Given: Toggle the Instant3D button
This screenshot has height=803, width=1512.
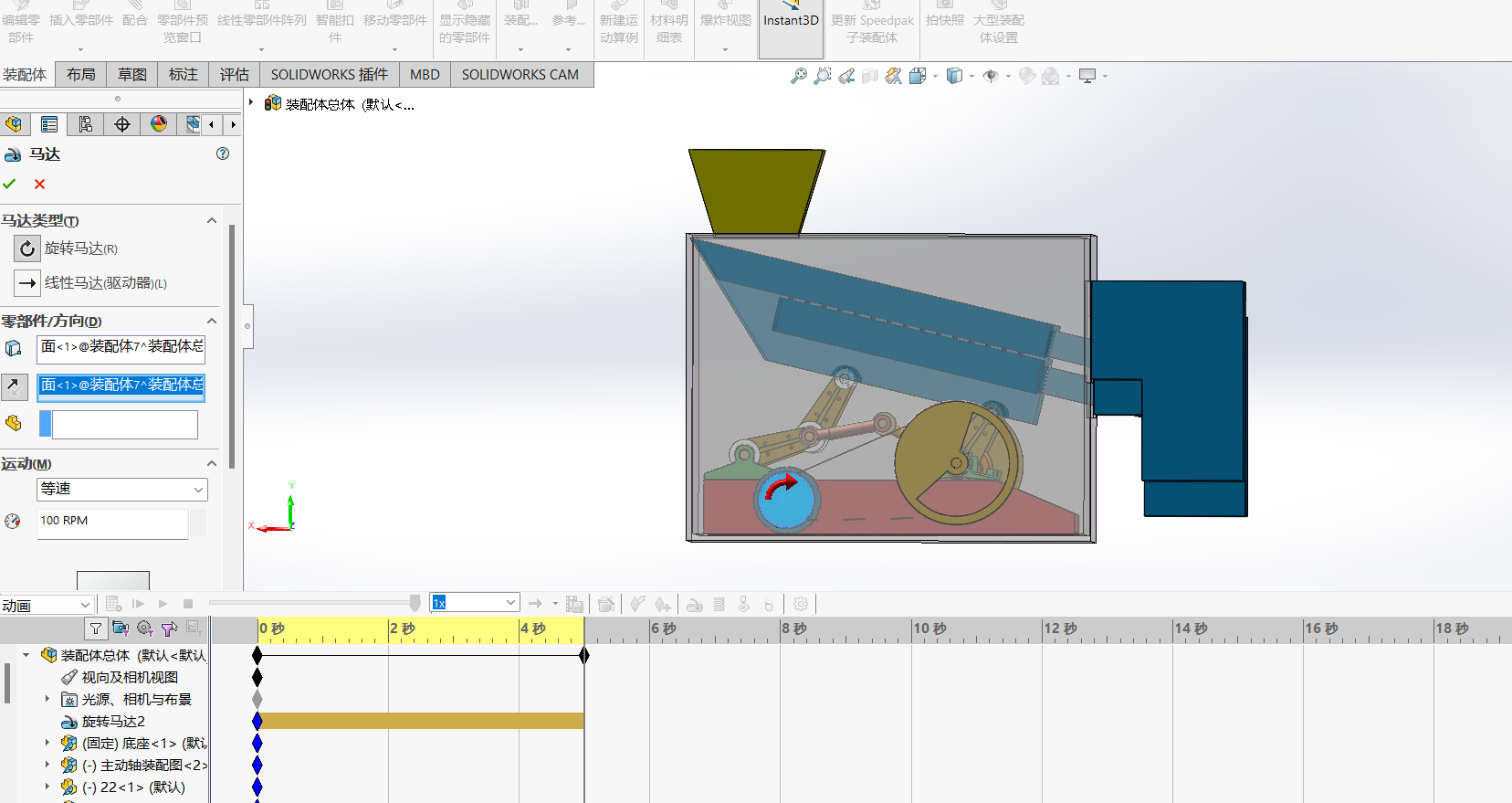Looking at the screenshot, I should pos(791,27).
